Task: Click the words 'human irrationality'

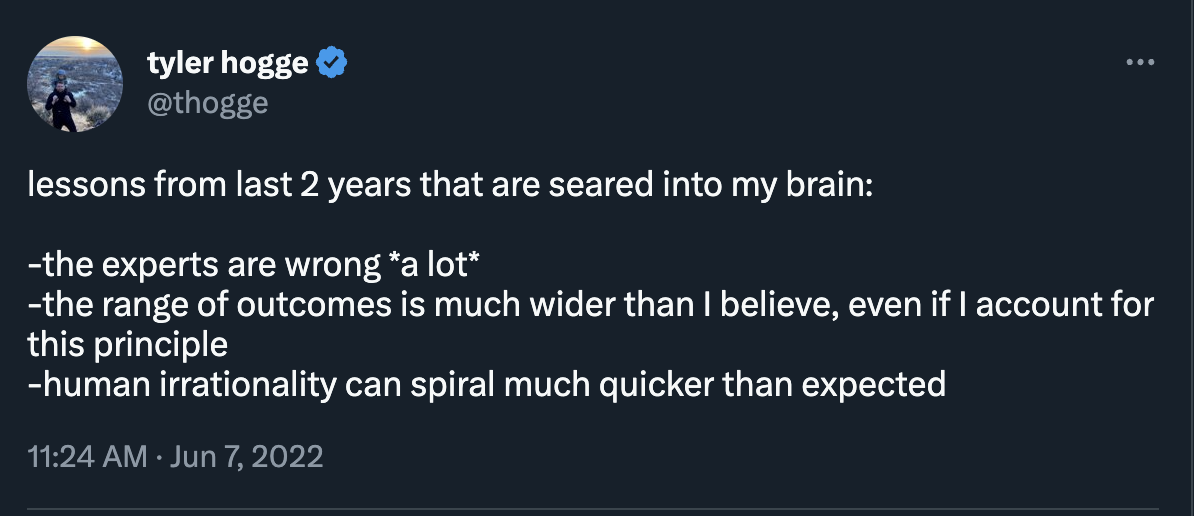Action: click(x=185, y=384)
